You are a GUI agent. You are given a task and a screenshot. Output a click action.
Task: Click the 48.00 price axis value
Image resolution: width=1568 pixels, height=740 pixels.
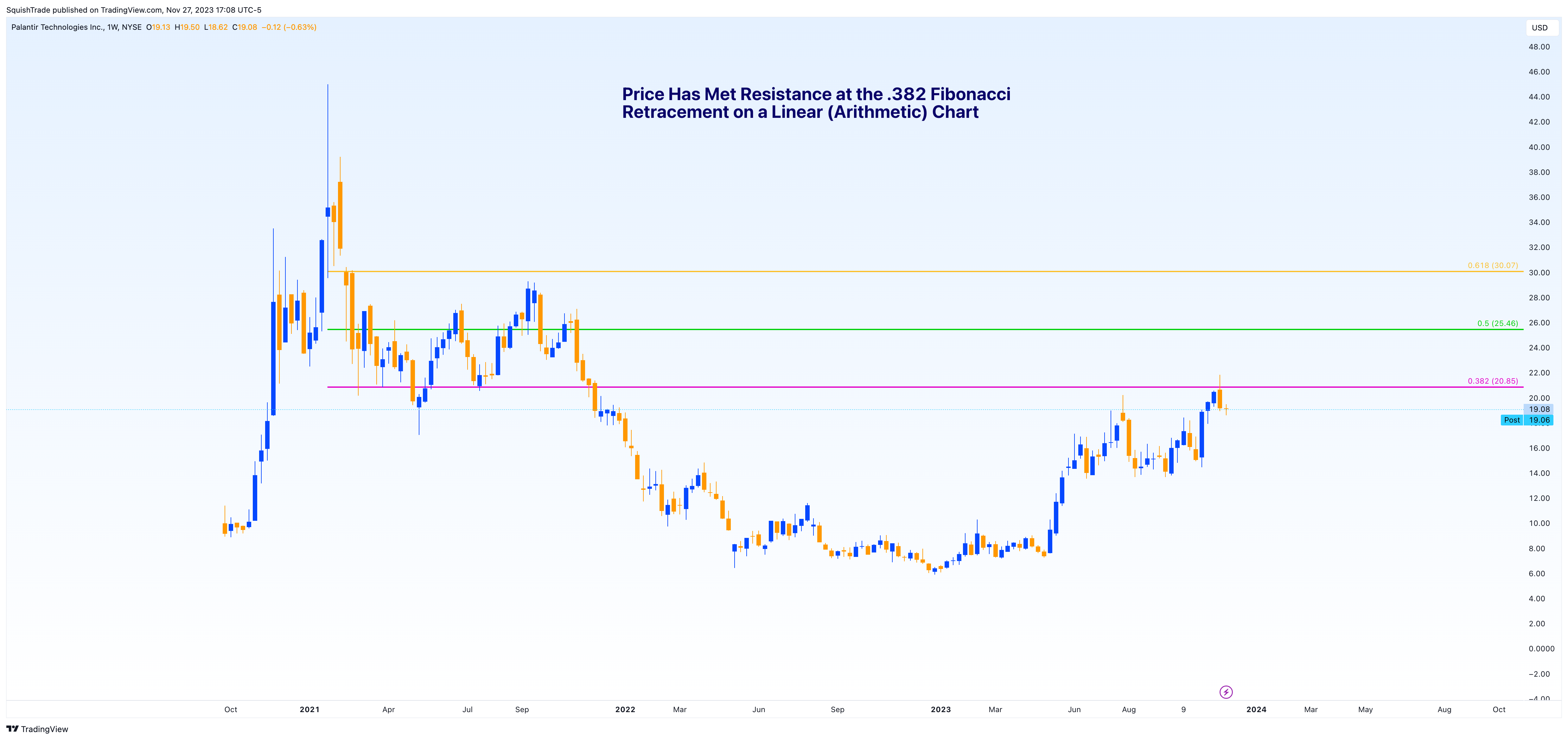(1539, 47)
